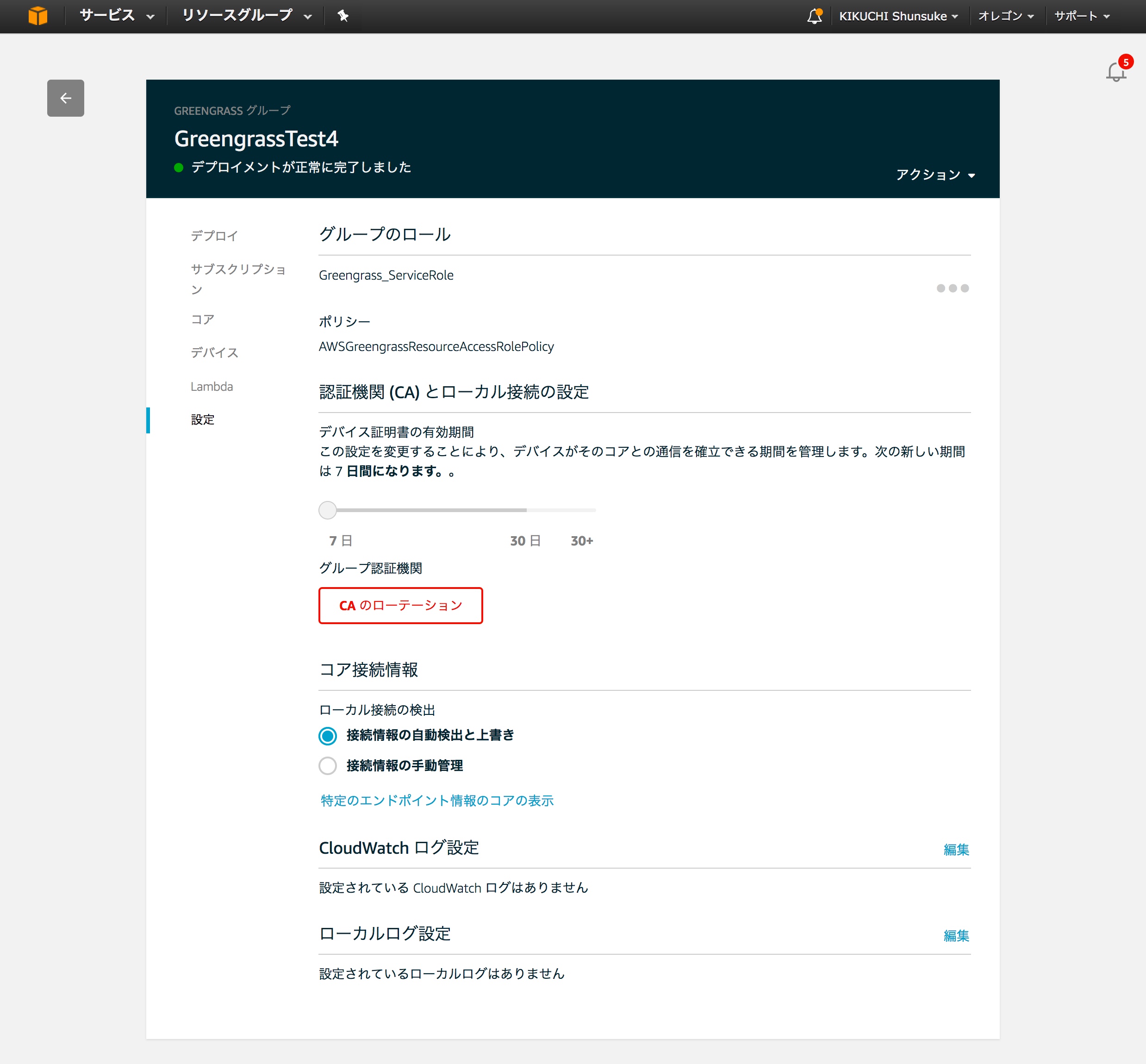The height and width of the screenshot is (1064, 1146).
Task: Click the 7 日 slider label
Action: [x=340, y=541]
